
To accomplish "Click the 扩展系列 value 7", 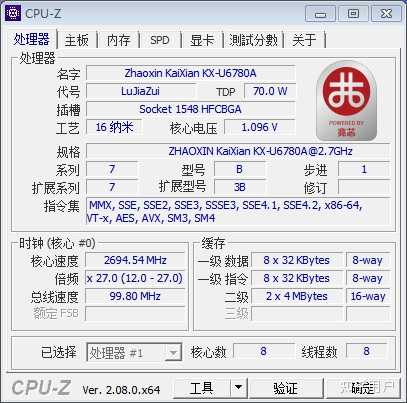I will [x=112, y=187].
